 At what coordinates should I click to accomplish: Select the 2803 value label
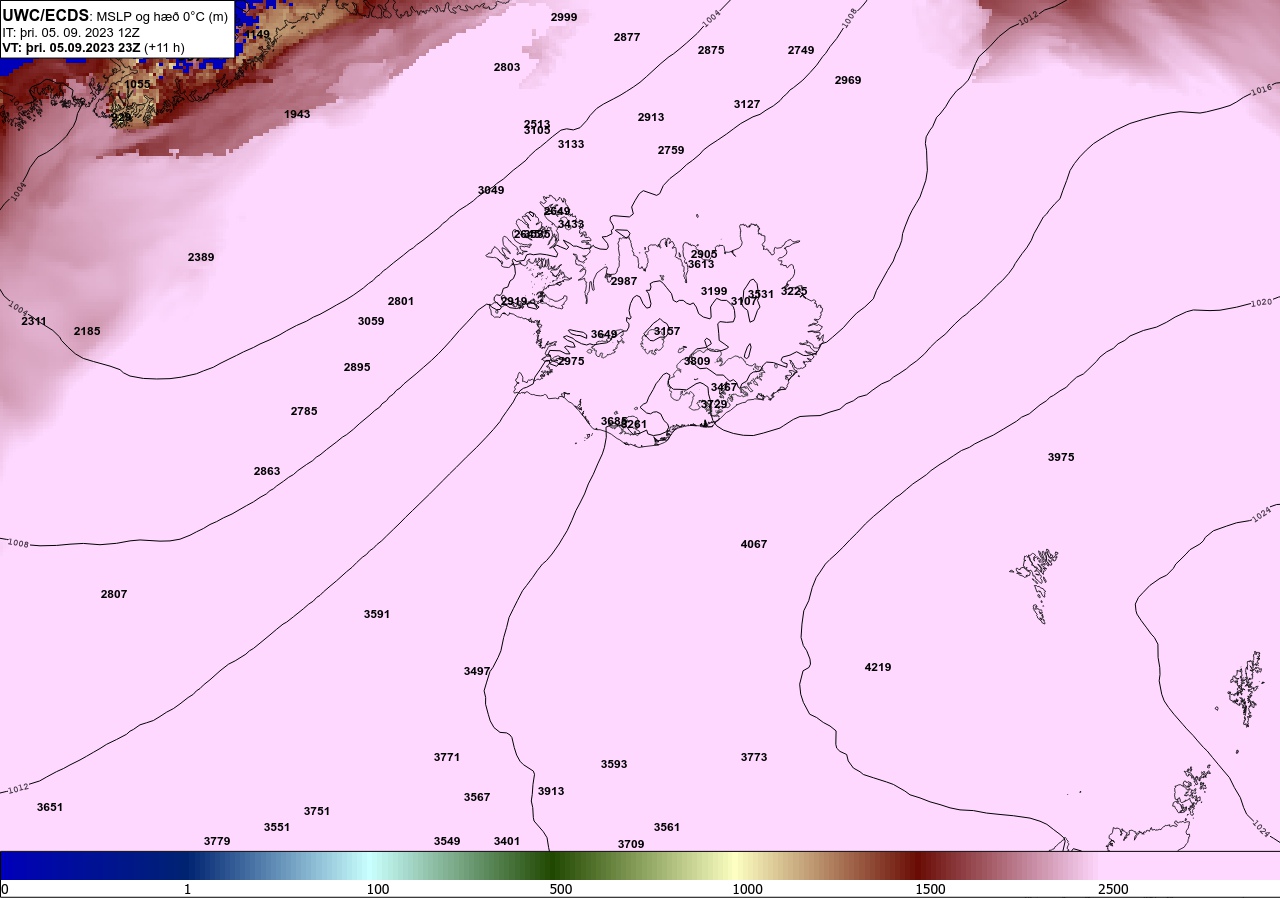click(x=507, y=67)
